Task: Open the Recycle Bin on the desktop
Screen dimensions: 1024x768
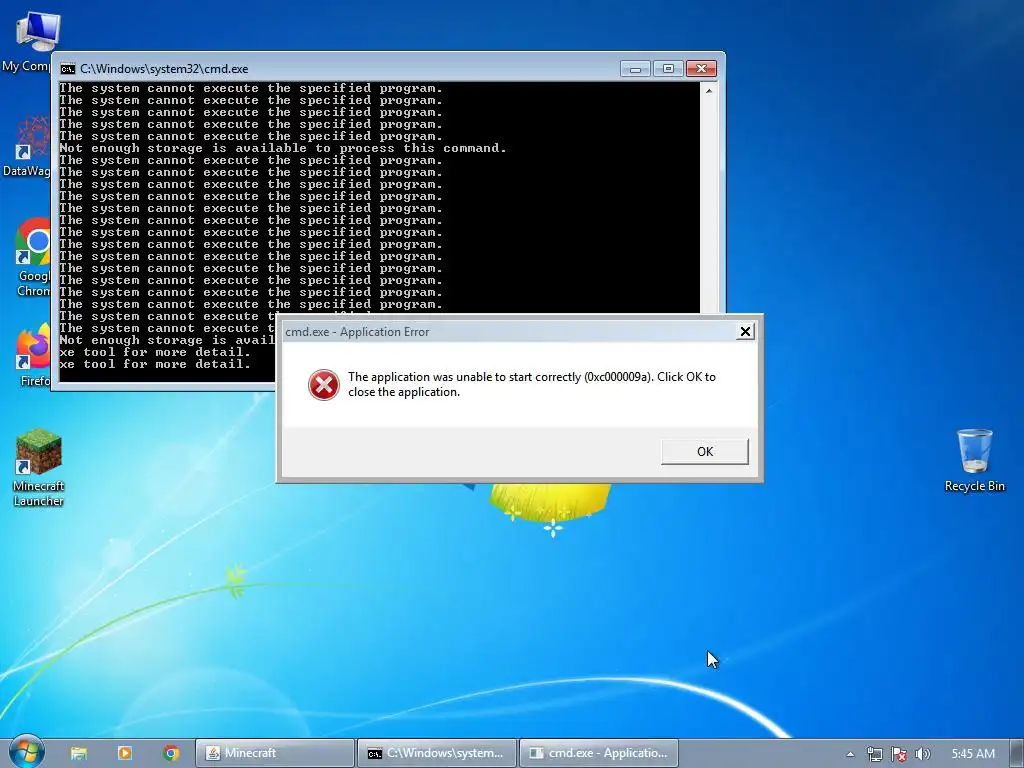Action: 974,460
